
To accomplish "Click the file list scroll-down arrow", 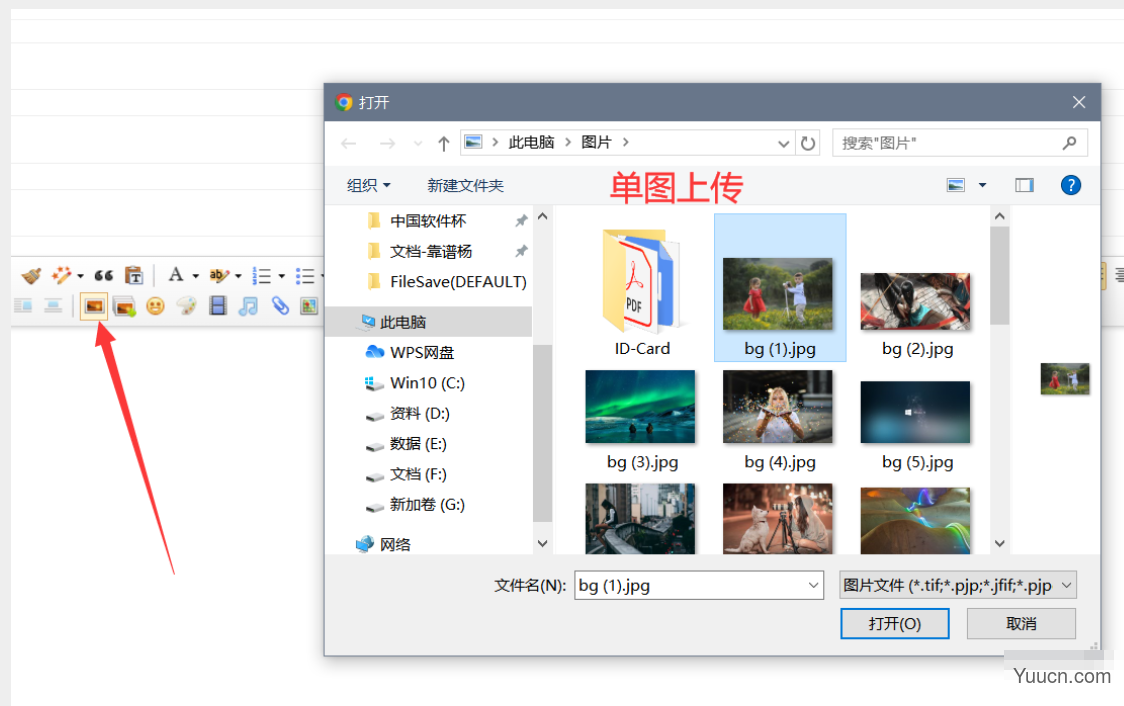I will point(1000,543).
